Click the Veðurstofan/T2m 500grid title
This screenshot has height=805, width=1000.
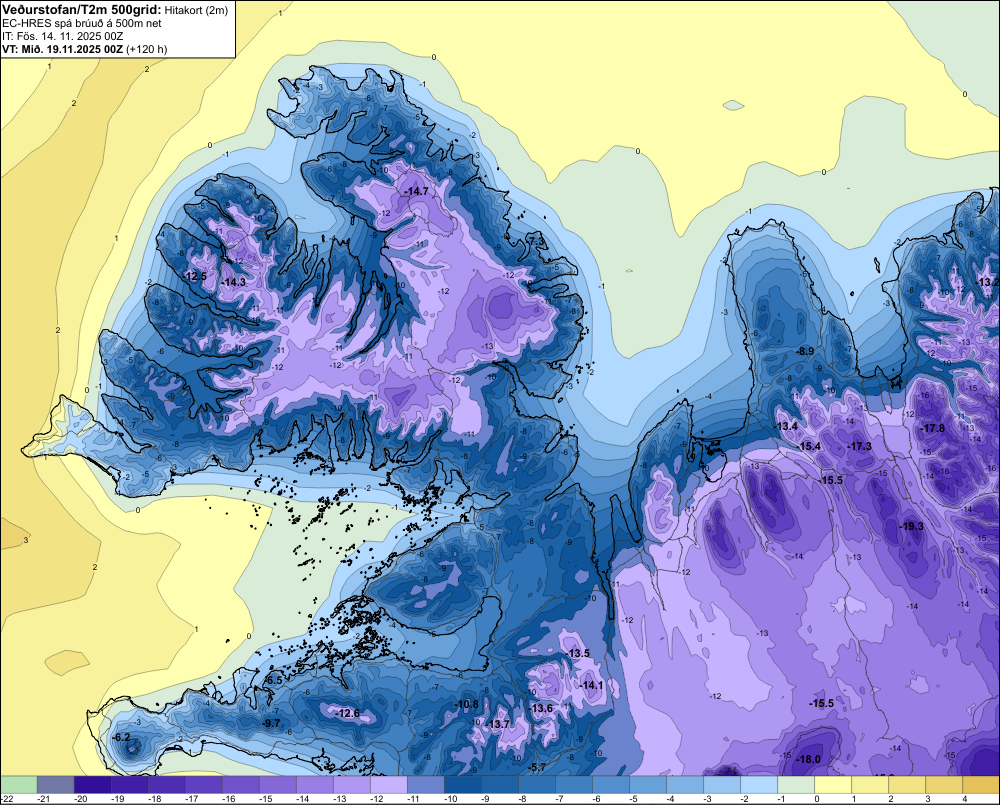pos(81,10)
